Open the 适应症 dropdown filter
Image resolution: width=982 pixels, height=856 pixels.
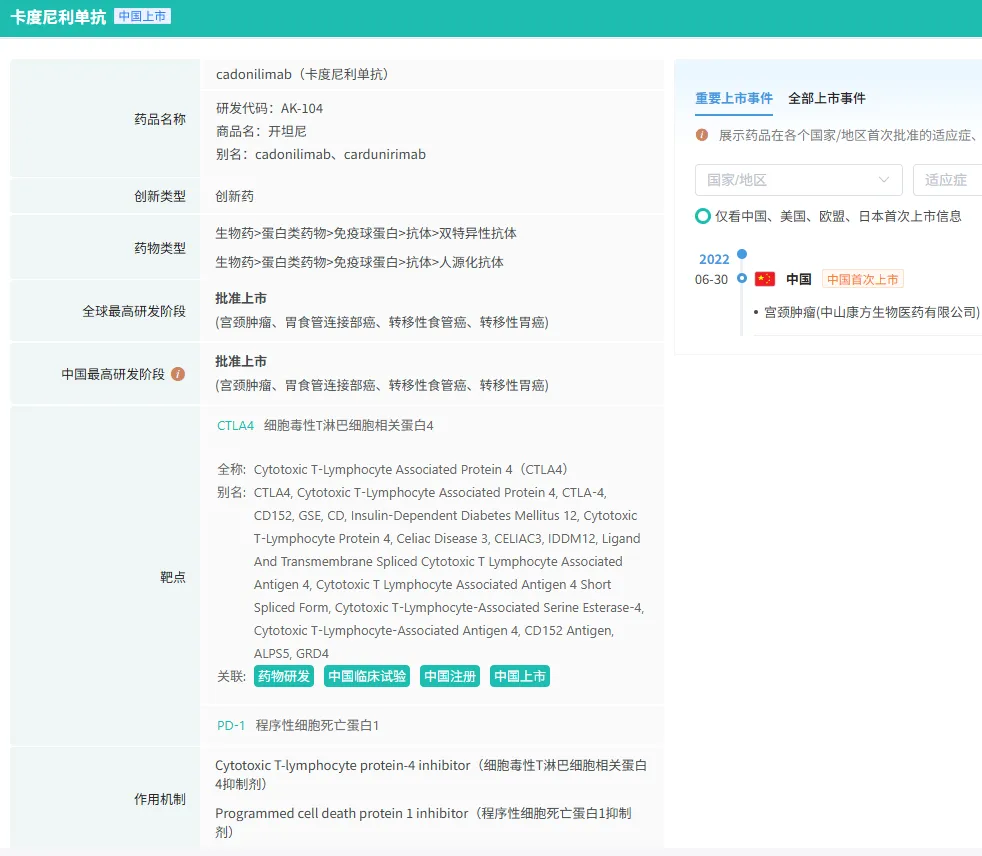[946, 180]
